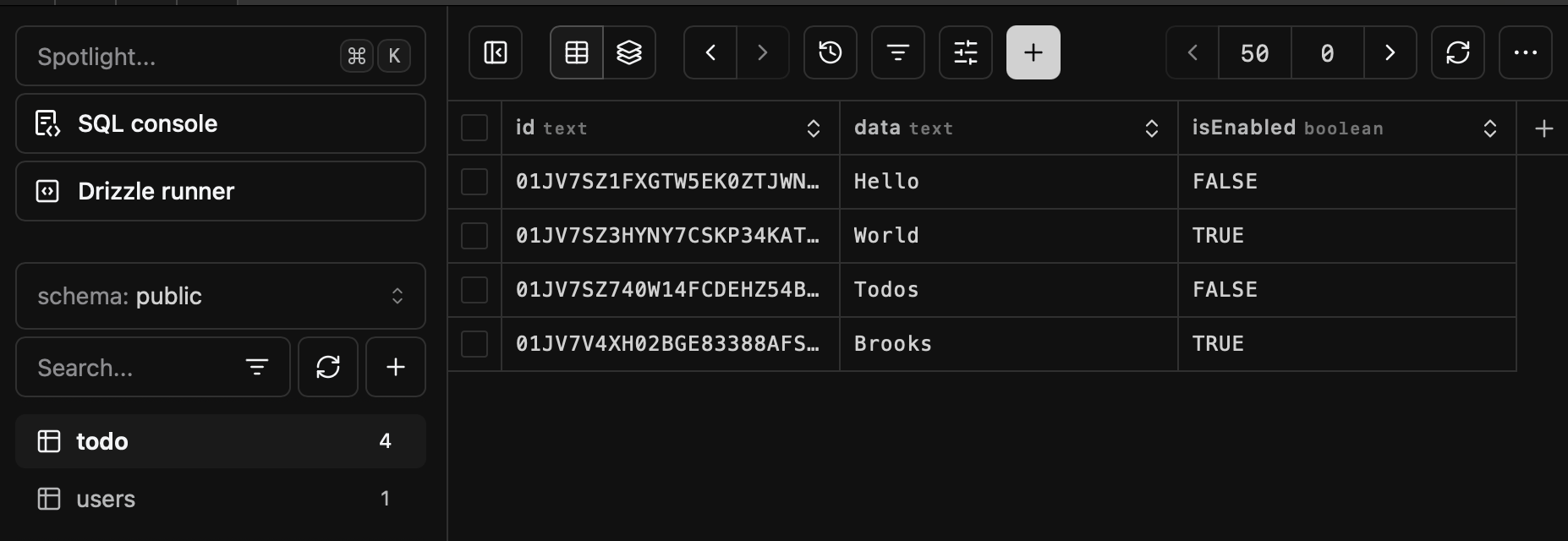Add a new record with plus button

click(1033, 52)
